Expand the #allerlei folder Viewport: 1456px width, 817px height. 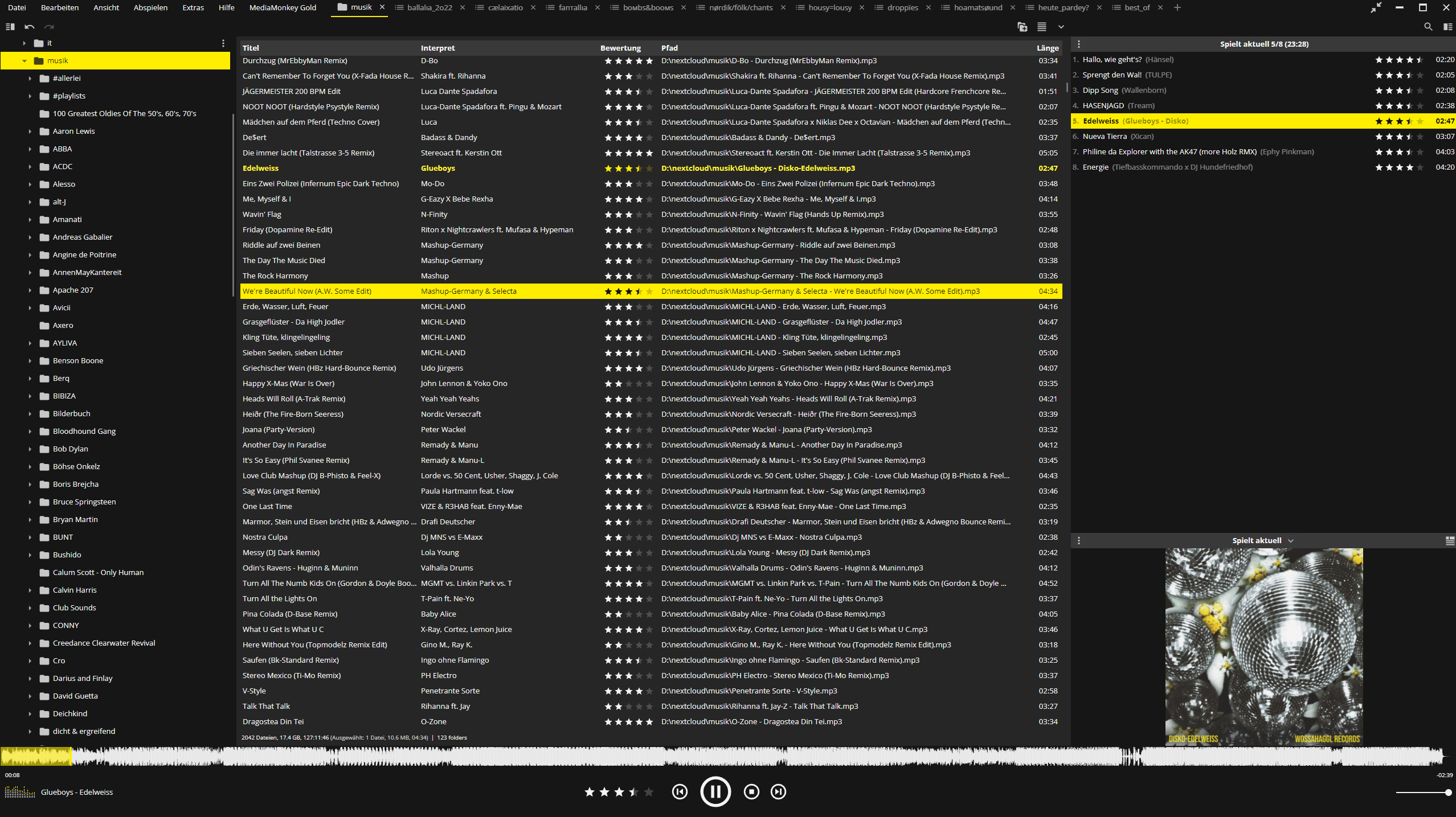30,79
